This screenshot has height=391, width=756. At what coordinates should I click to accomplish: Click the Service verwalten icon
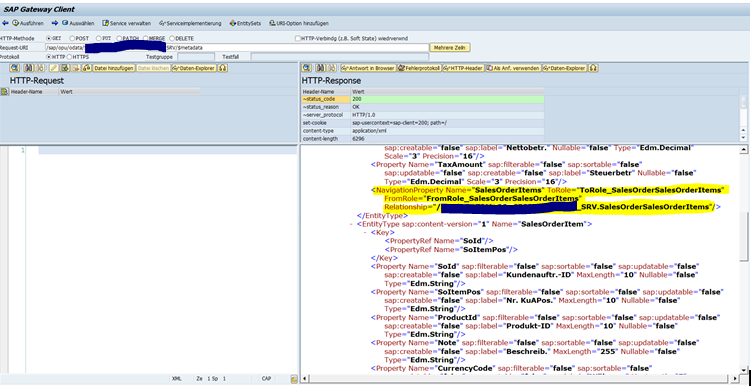105,23
